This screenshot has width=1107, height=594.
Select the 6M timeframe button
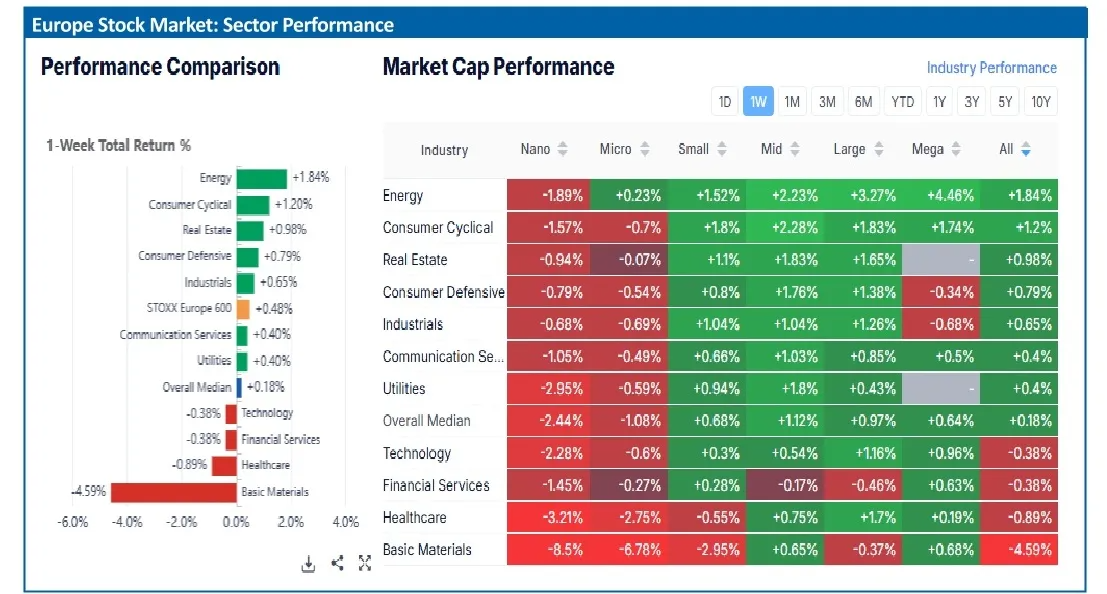(x=863, y=101)
